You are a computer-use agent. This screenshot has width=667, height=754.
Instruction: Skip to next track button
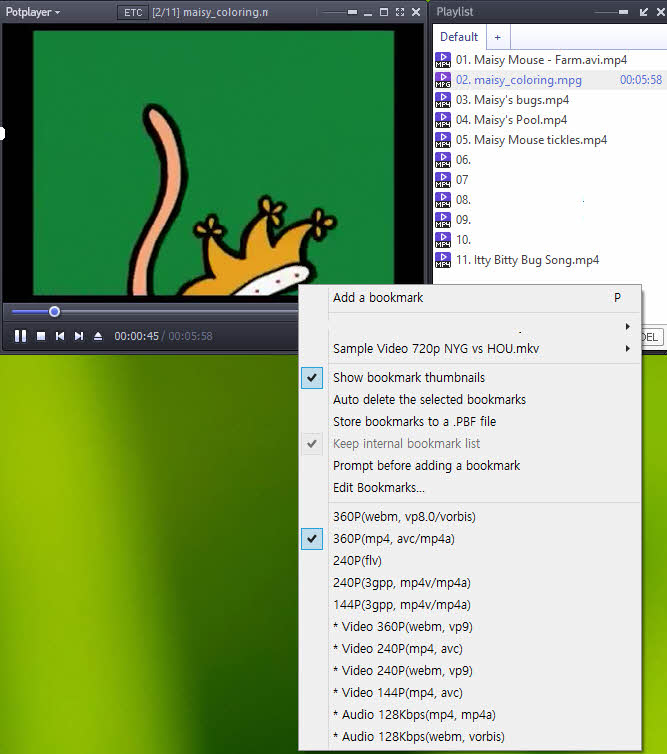pos(79,336)
